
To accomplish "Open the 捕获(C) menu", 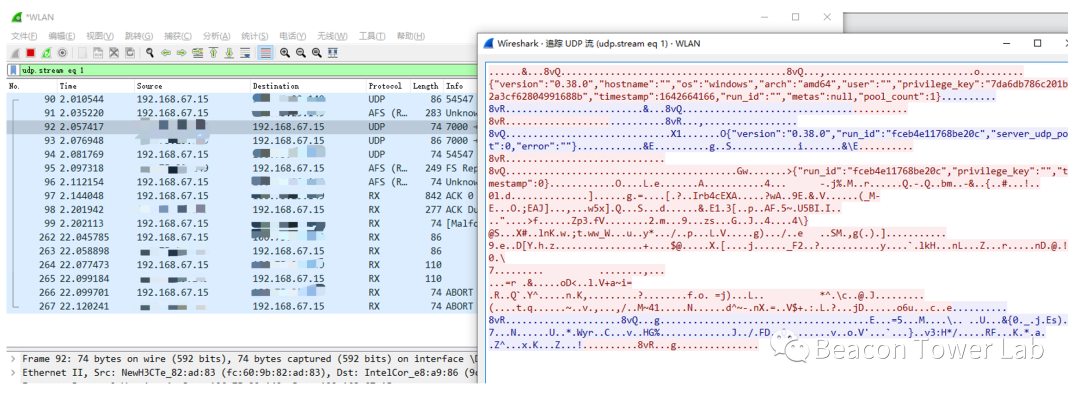I will [177, 37].
